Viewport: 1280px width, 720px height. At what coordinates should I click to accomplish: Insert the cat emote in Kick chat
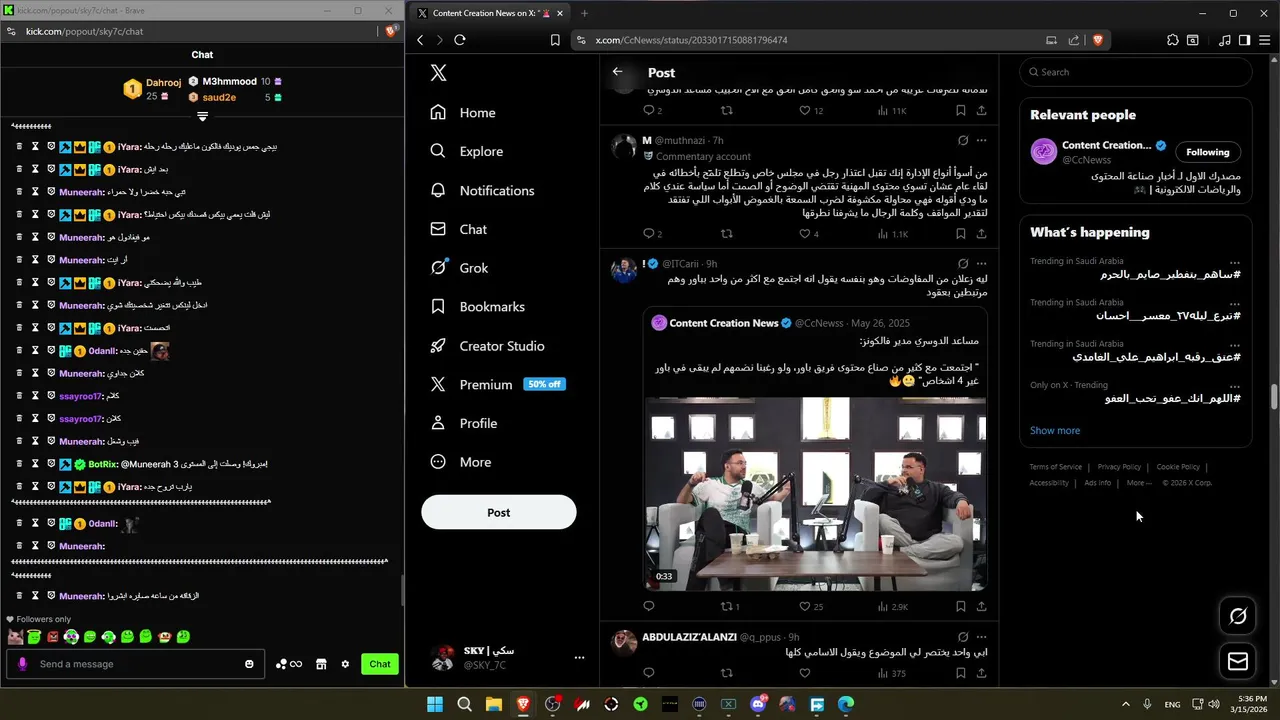pos(15,637)
